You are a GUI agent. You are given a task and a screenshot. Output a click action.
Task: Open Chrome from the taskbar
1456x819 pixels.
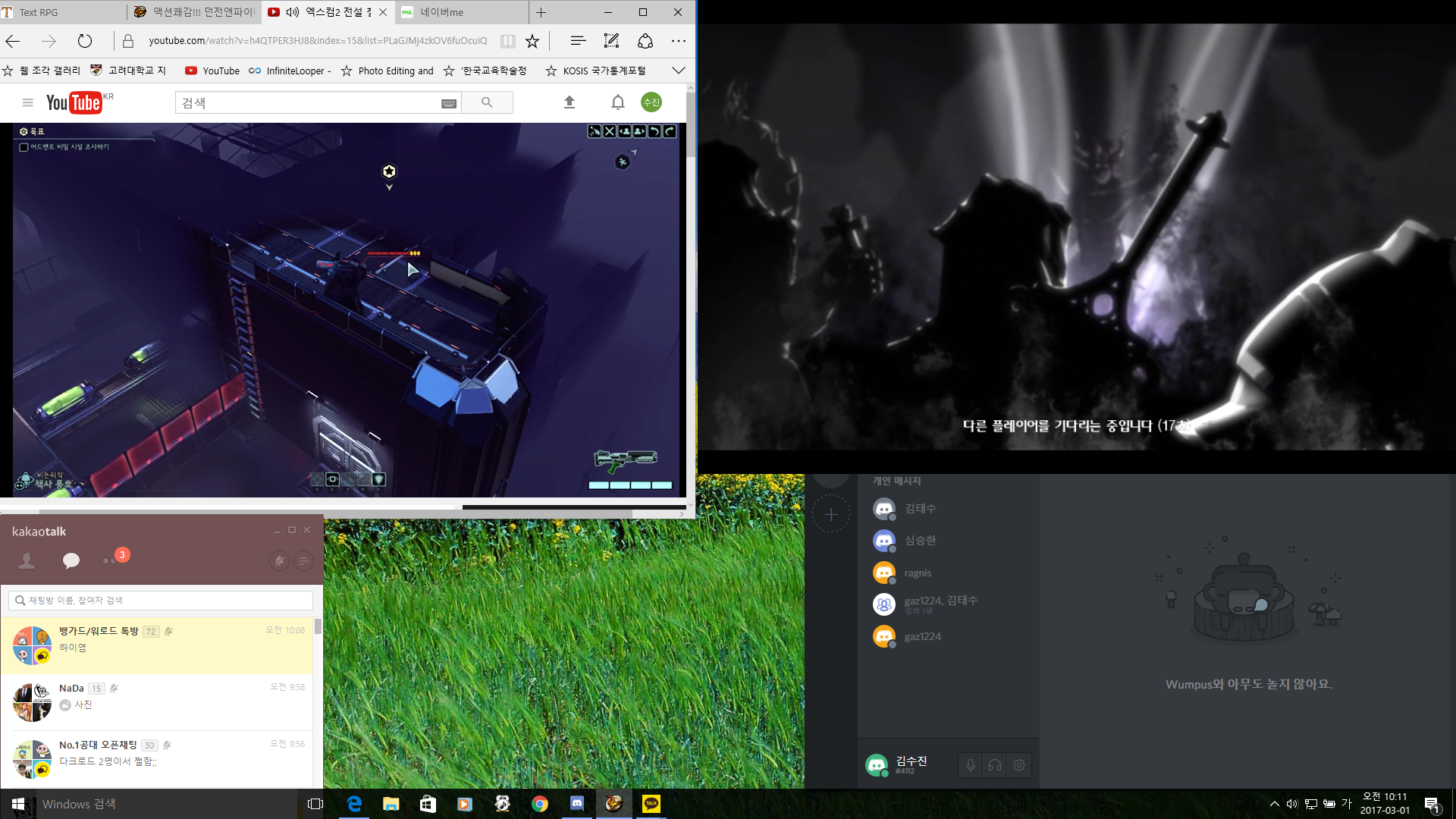coord(540,804)
